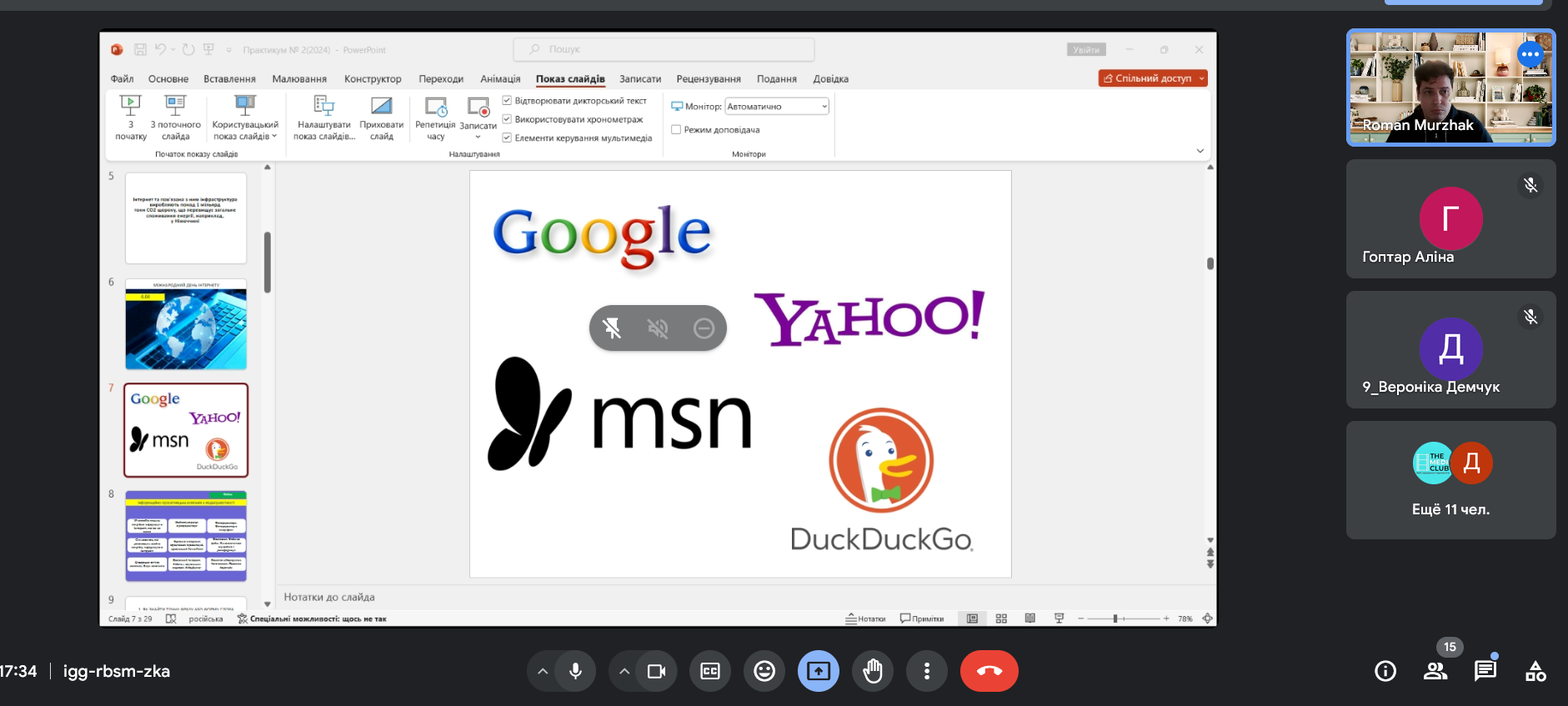Show the participants list
Viewport: 1568px width, 706px height.
click(x=1435, y=671)
